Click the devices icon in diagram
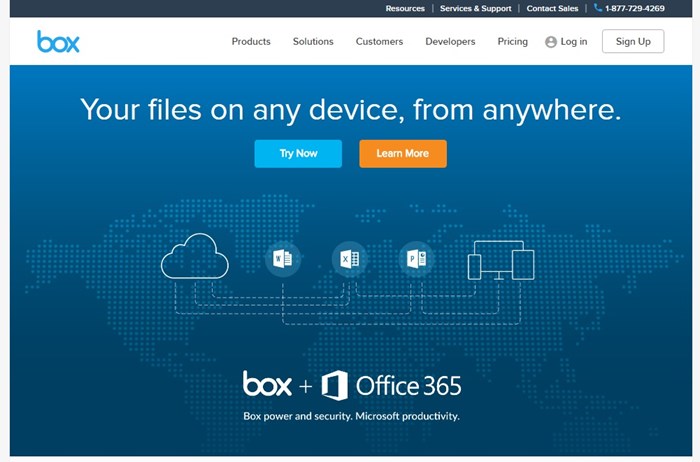700x462 pixels. pos(501,261)
